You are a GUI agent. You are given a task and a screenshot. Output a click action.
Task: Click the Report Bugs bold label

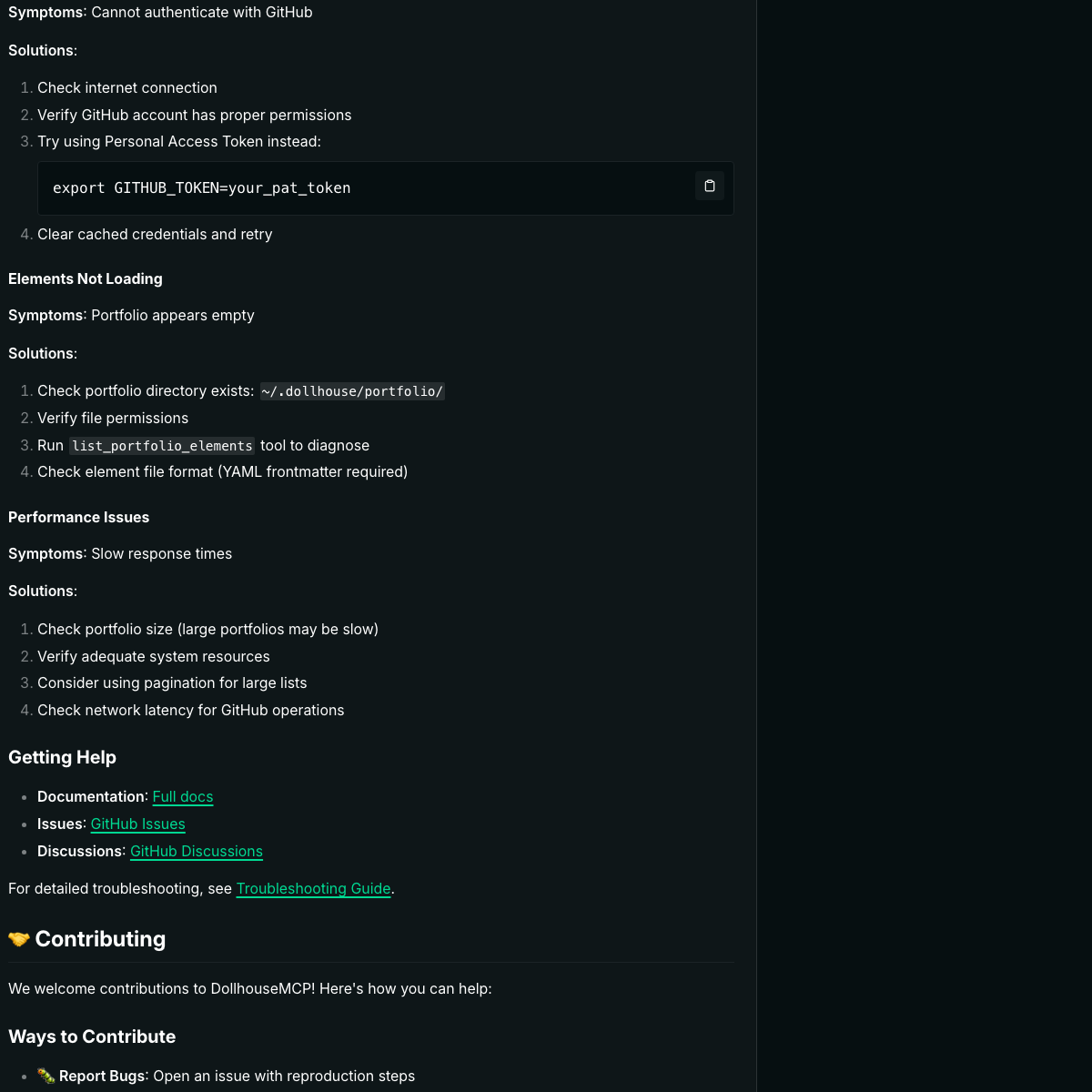(x=102, y=1076)
